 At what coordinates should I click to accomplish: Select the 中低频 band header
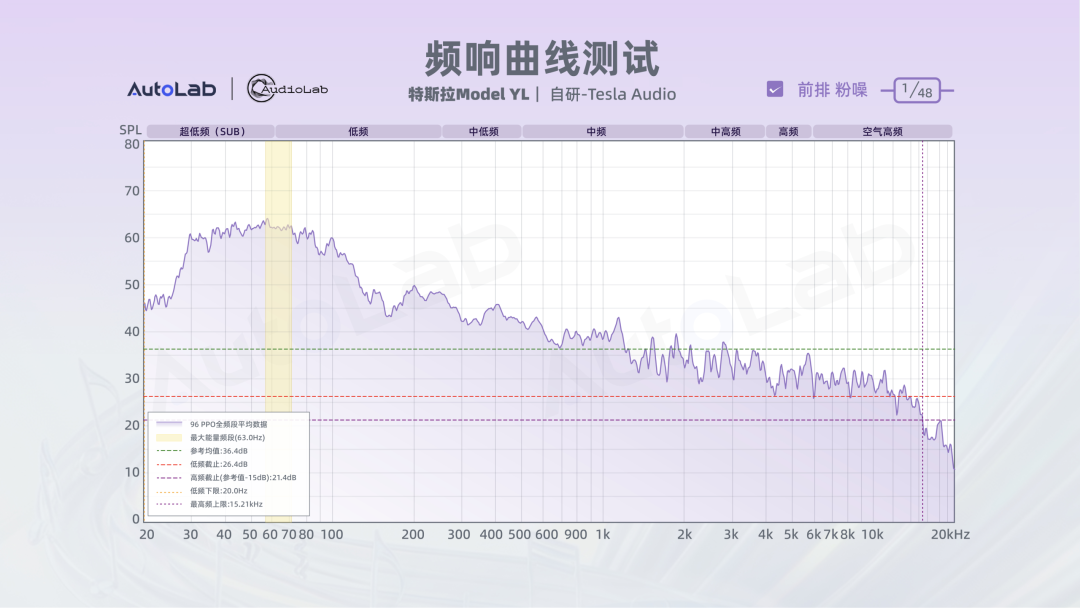coord(481,131)
